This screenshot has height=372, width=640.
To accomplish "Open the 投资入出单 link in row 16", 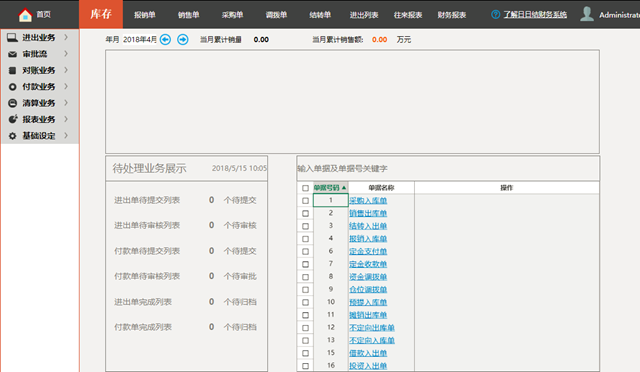I will (x=368, y=366).
